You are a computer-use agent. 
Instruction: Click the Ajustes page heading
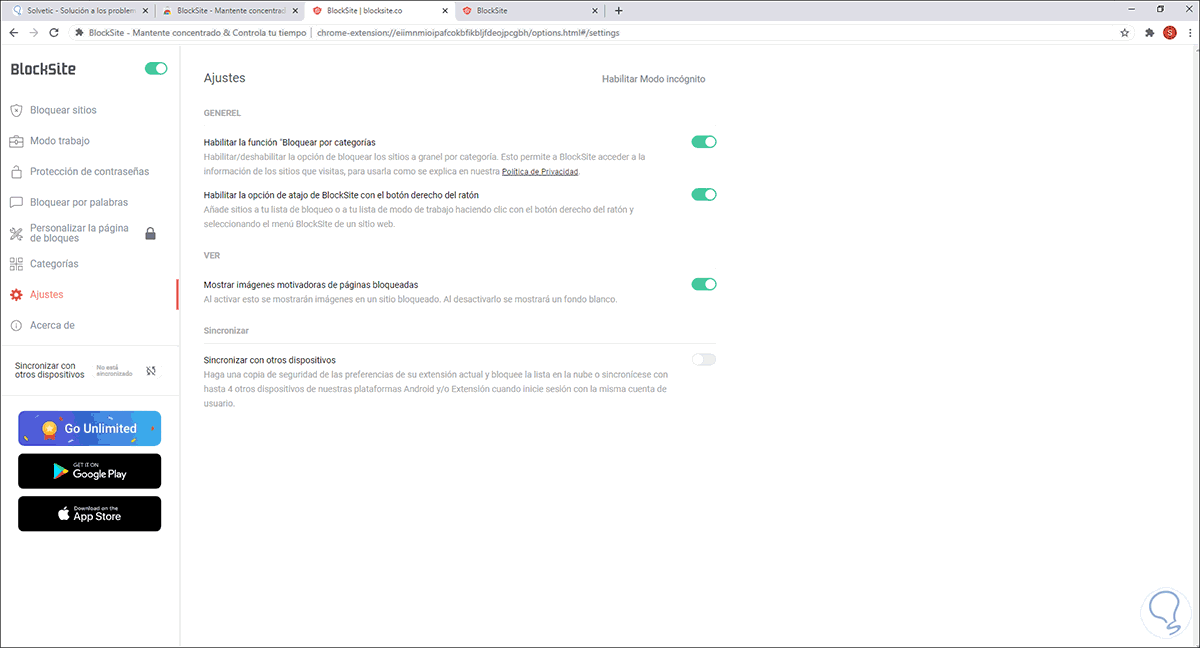[x=224, y=78]
